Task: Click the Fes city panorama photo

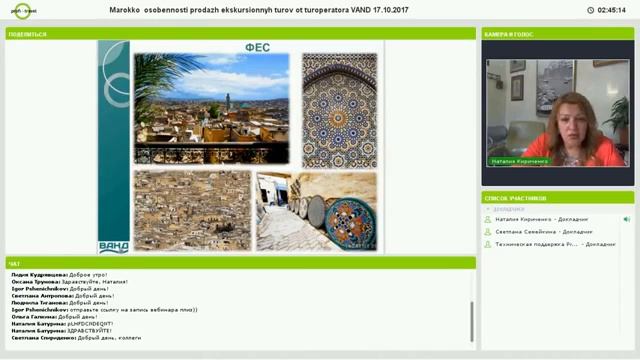Action: pyautogui.click(x=211, y=109)
